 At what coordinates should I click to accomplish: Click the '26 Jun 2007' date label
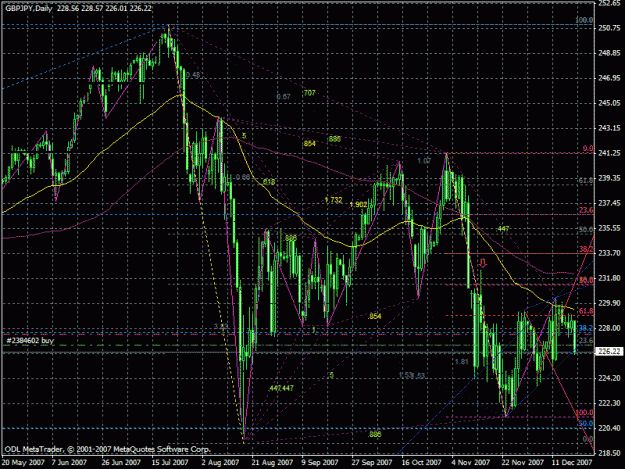pos(121,462)
